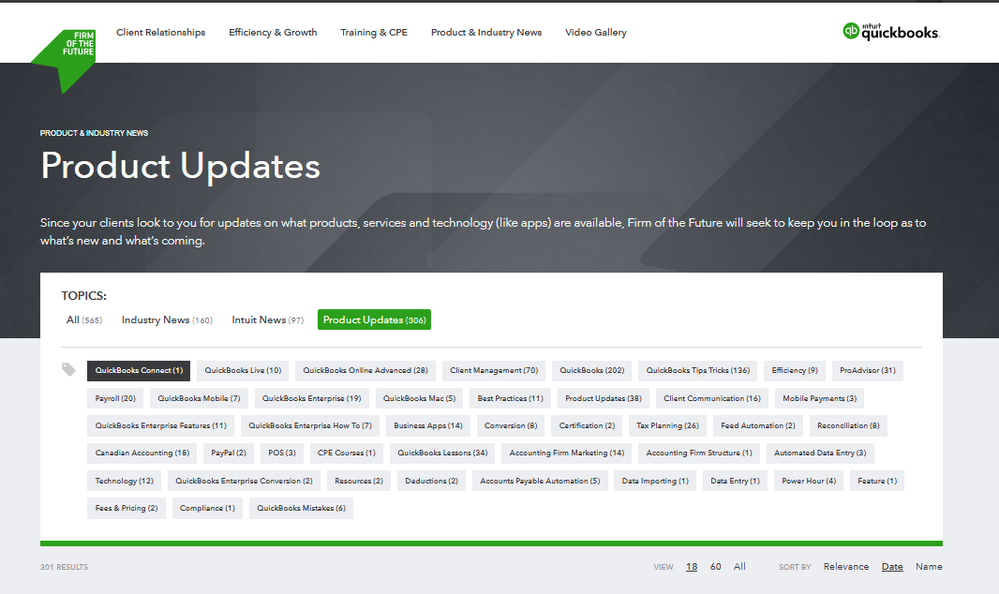The width and height of the screenshot is (999, 594).
Task: Pick the POS (3) tag
Action: [x=282, y=453]
